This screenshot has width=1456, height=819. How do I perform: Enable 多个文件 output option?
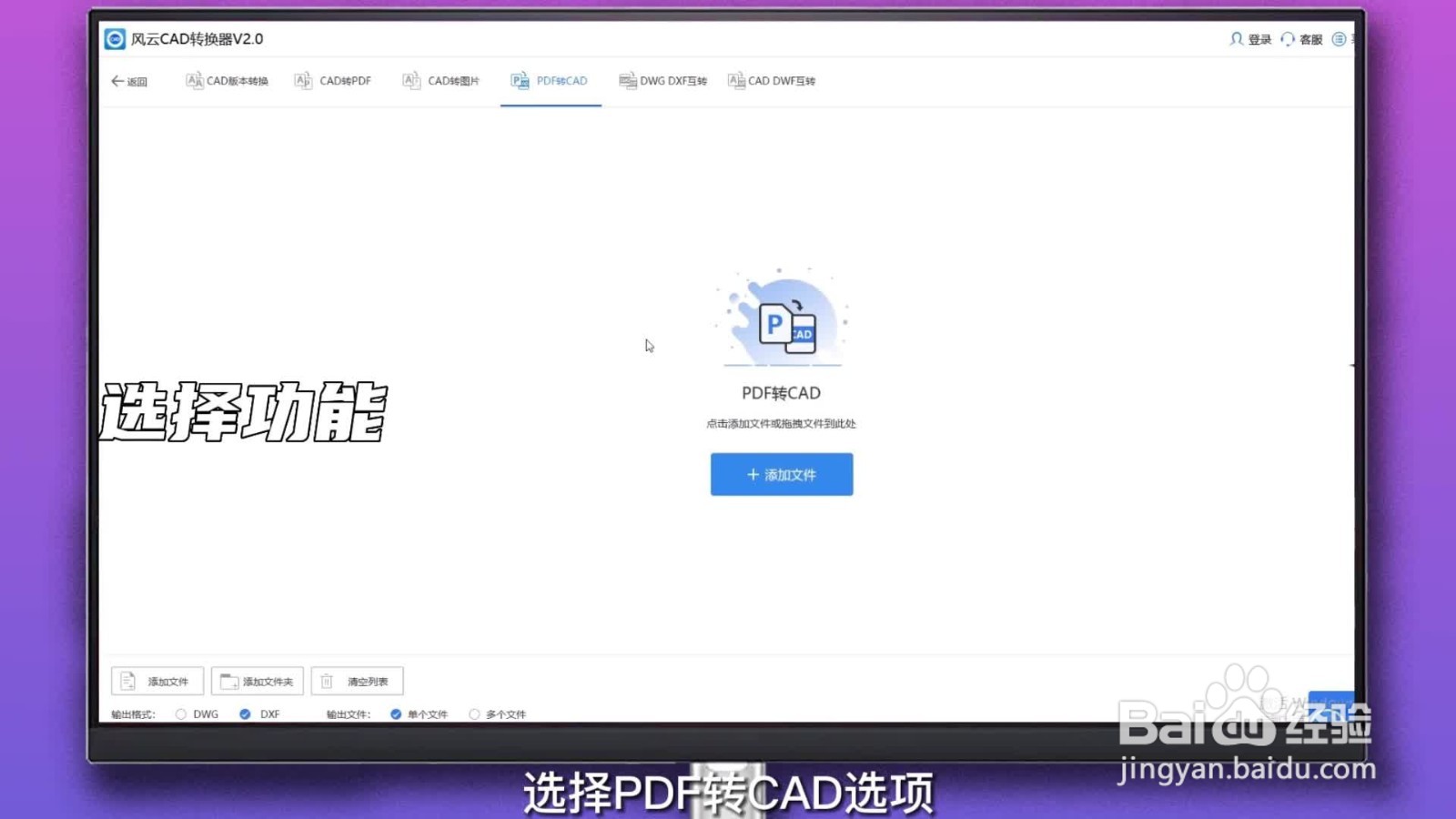[473, 714]
